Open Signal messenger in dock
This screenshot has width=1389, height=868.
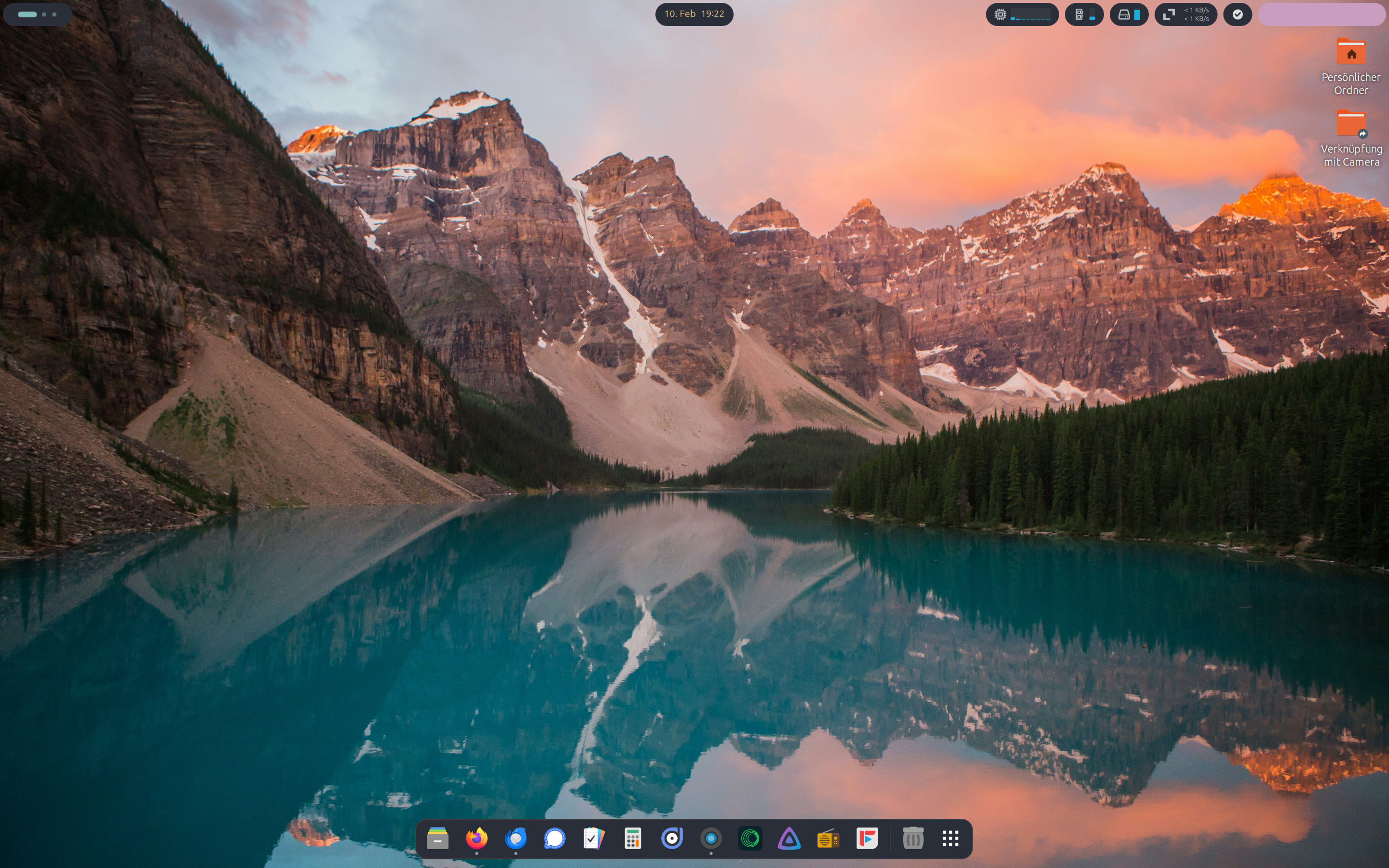pyautogui.click(x=555, y=839)
